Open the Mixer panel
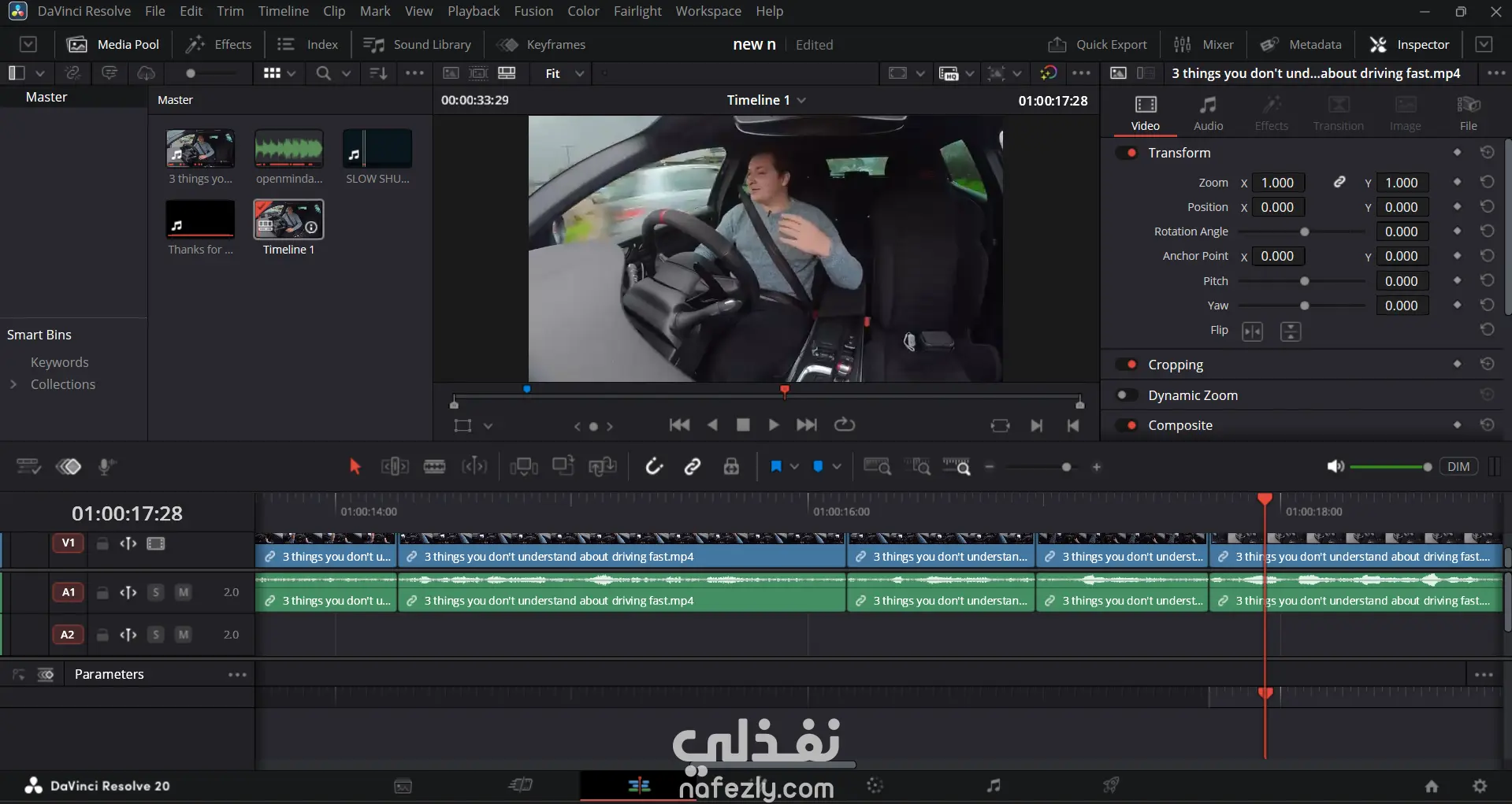The height and width of the screenshot is (804, 1512). coord(1204,44)
